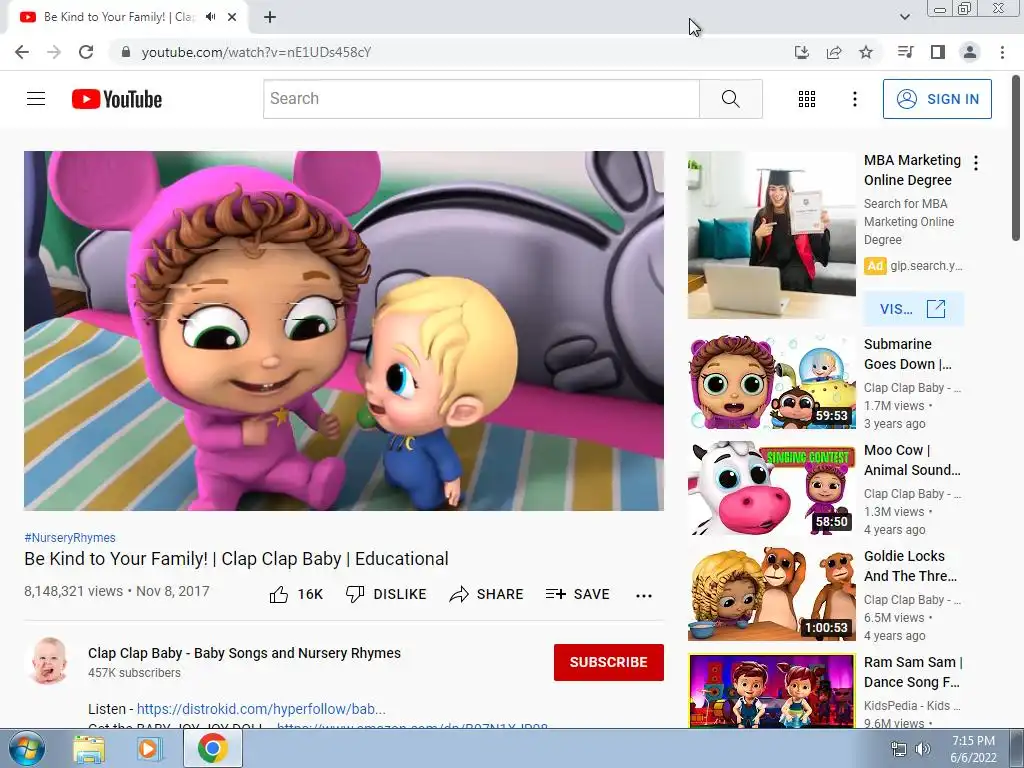The image size is (1024, 768).
Task: Open the YouTube hamburger guide menu
Action: click(36, 99)
